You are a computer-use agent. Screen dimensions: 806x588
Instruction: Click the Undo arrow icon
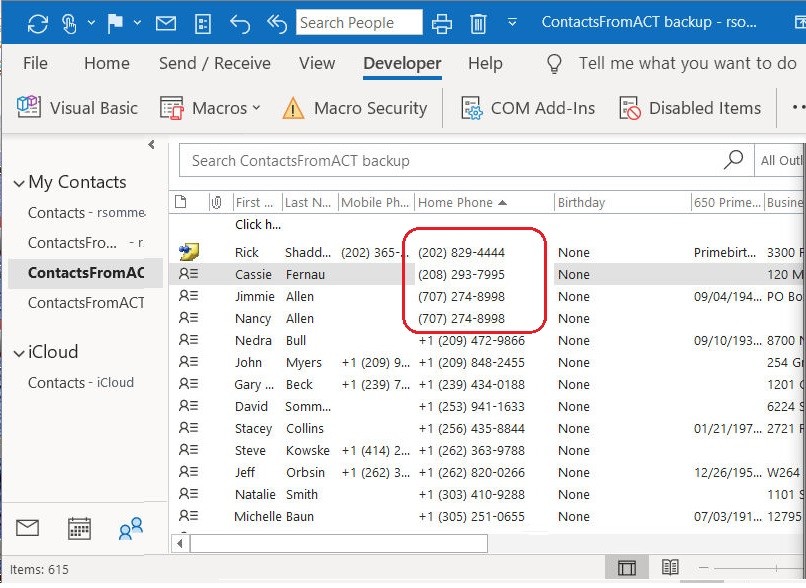(240, 24)
